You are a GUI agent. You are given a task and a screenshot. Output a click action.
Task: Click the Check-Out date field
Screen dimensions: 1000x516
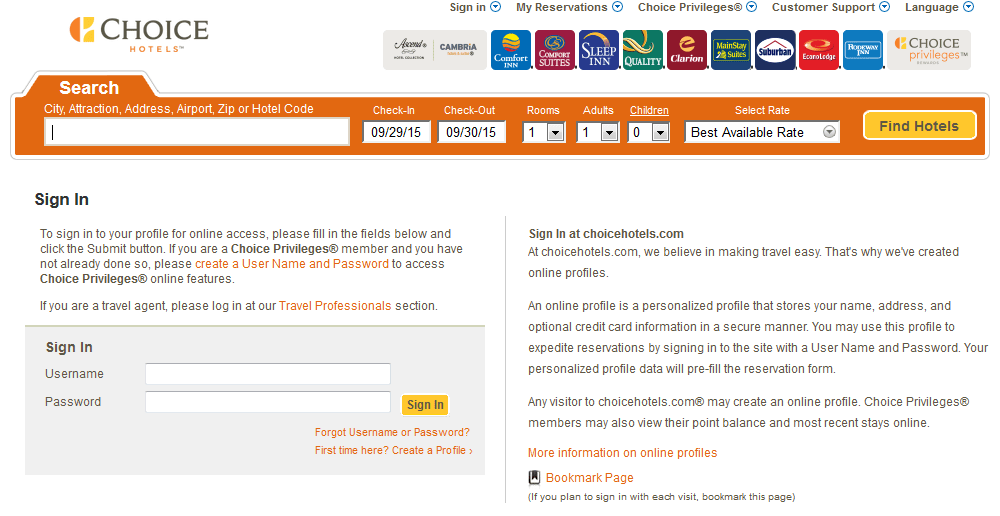pos(471,132)
